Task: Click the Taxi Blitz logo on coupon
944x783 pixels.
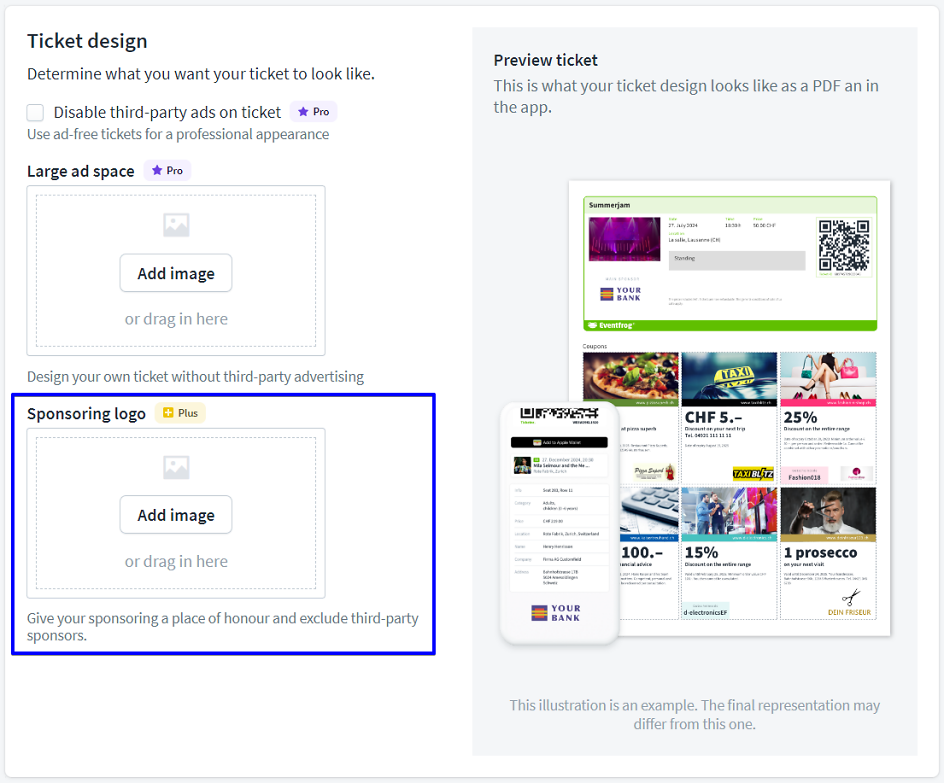Action: click(x=751, y=473)
